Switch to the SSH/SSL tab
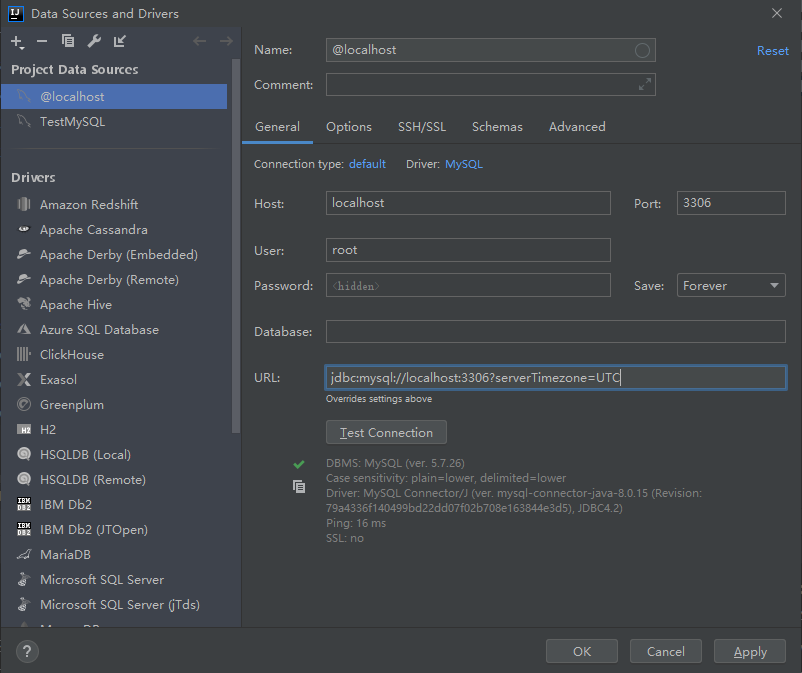 tap(422, 127)
